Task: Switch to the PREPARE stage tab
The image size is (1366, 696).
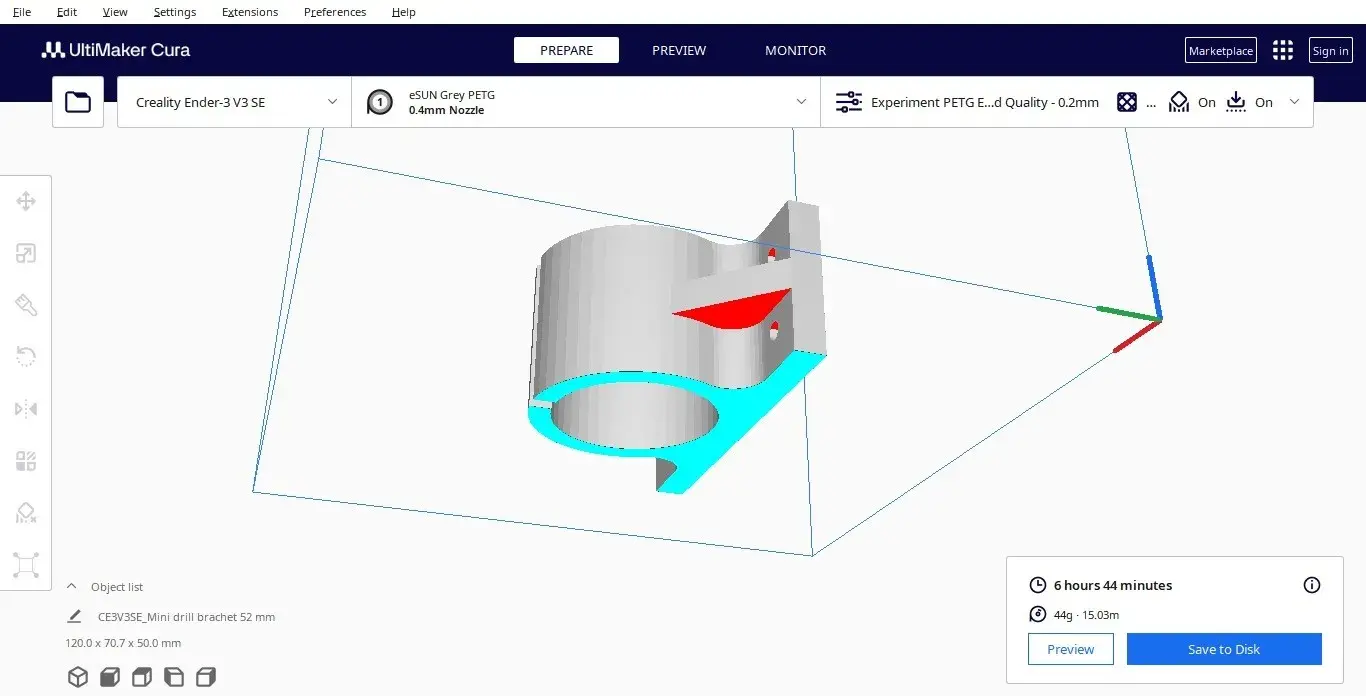Action: pyautogui.click(x=566, y=50)
